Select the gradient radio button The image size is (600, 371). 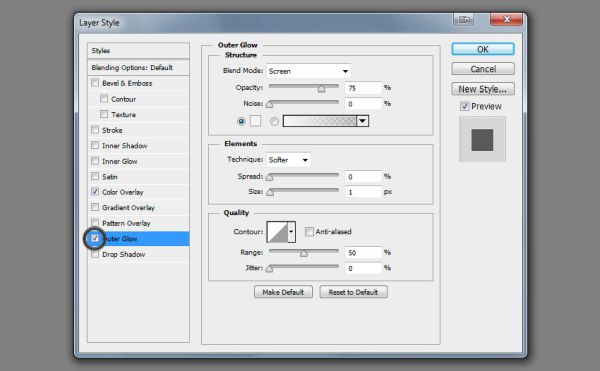[274, 121]
